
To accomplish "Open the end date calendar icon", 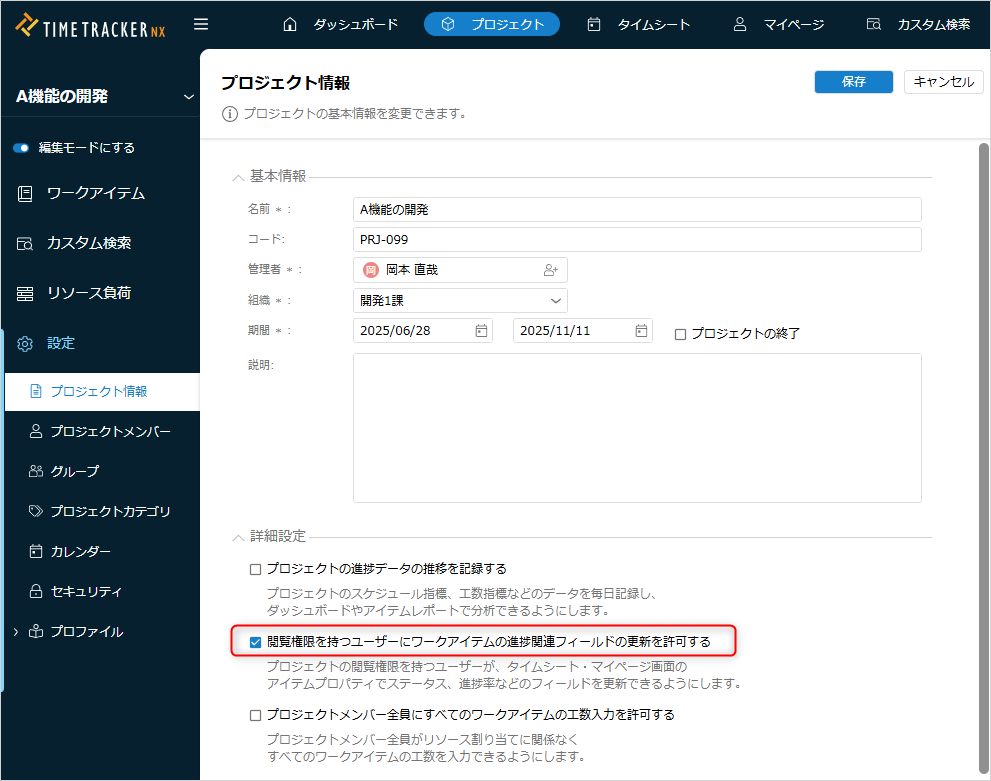I will click(x=640, y=331).
